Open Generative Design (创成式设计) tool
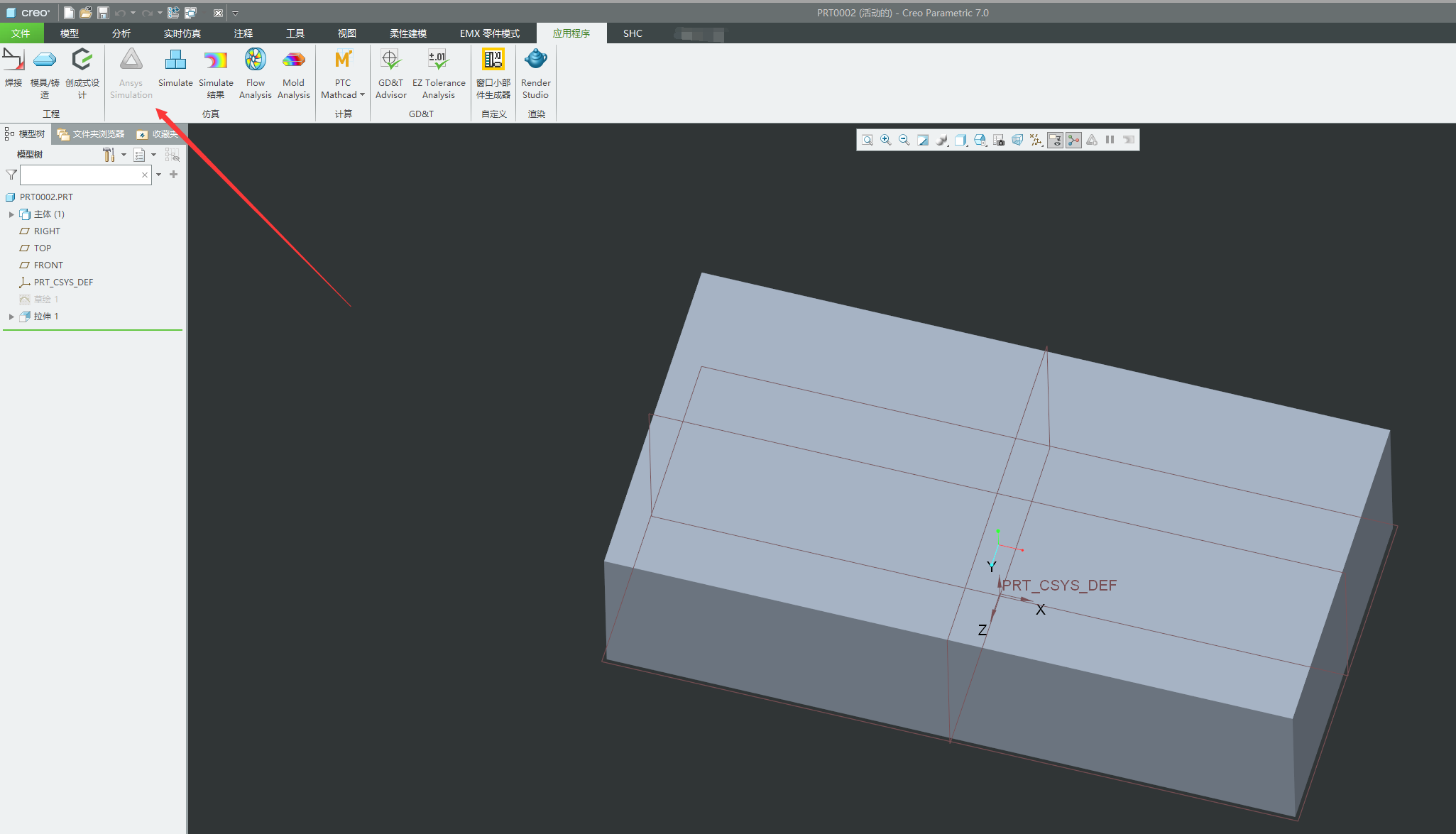 click(x=82, y=73)
